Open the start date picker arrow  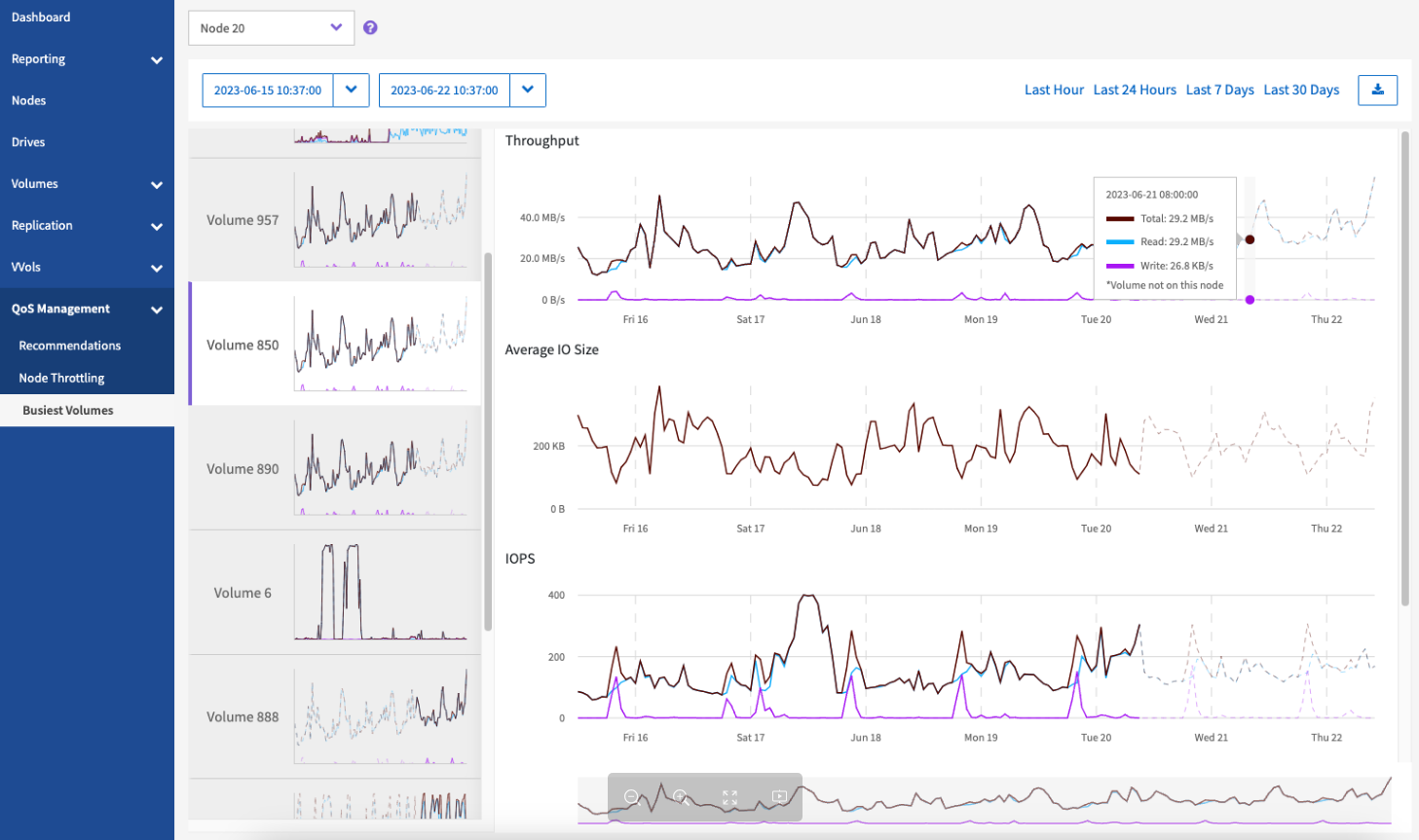(351, 91)
